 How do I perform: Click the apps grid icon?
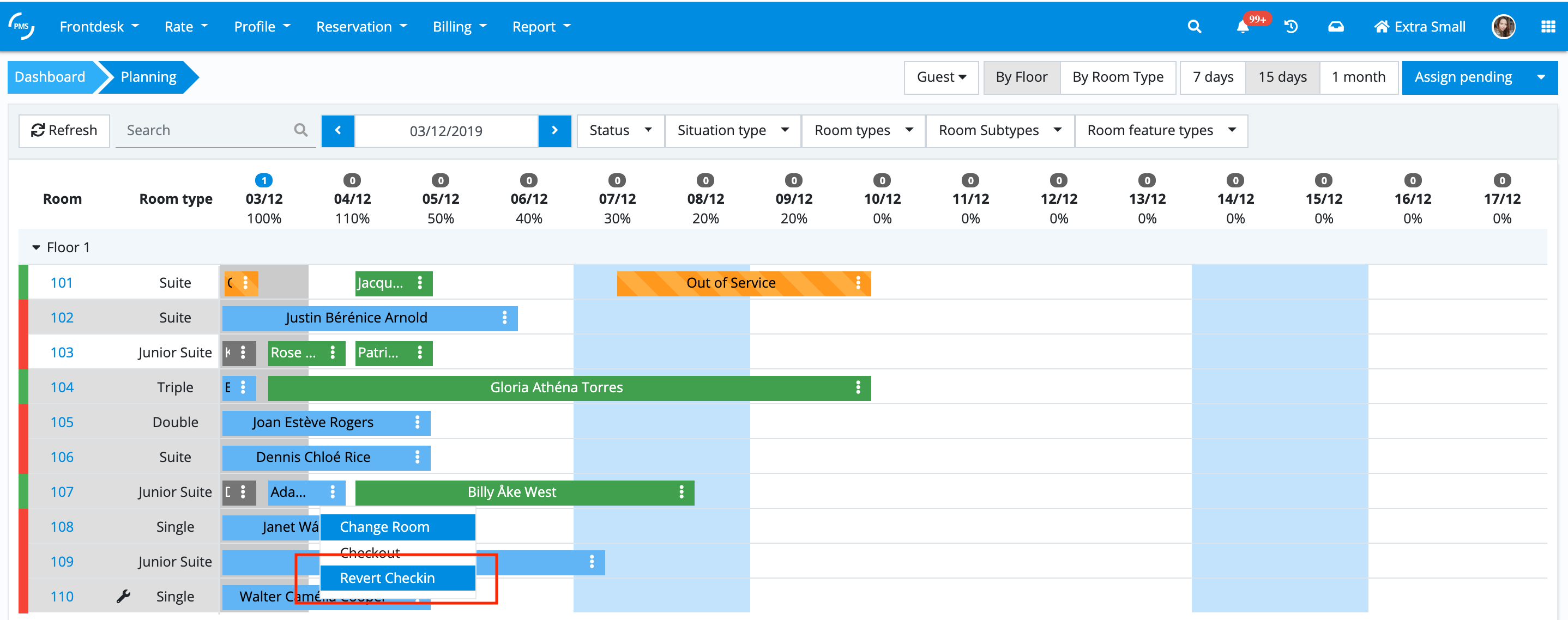click(x=1548, y=27)
